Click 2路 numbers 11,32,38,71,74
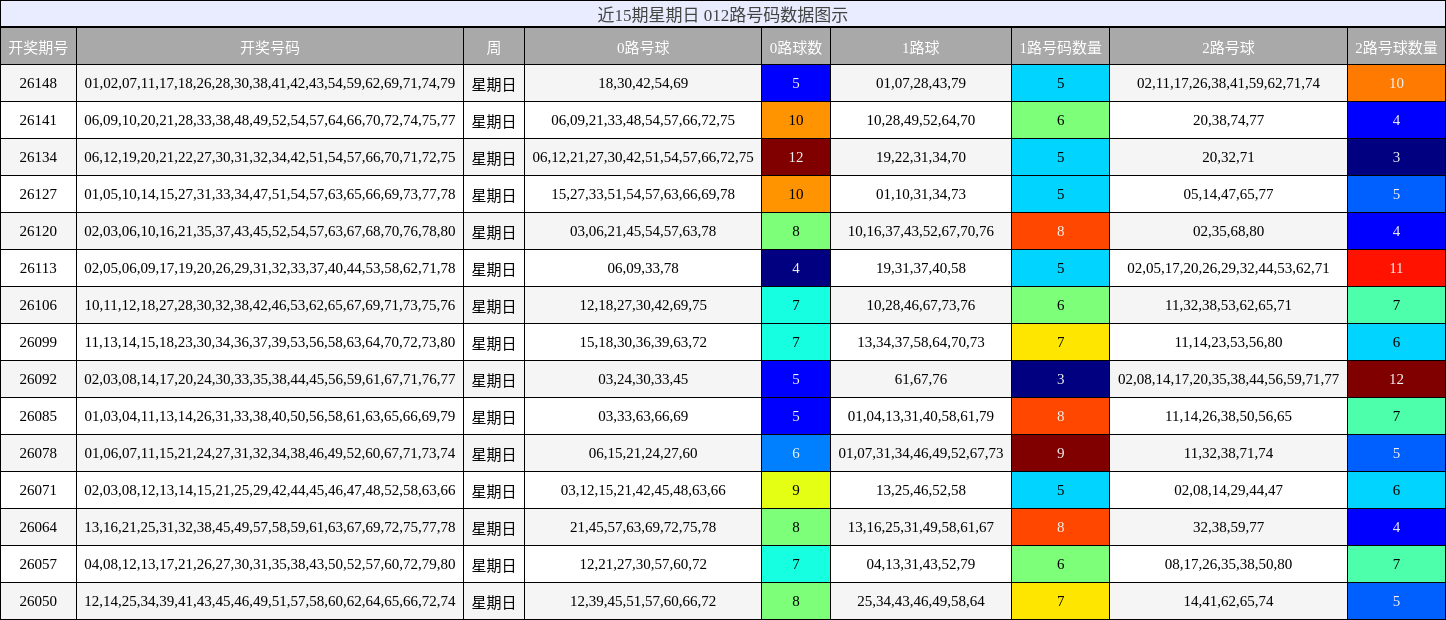This screenshot has width=1446, height=620. [1228, 453]
